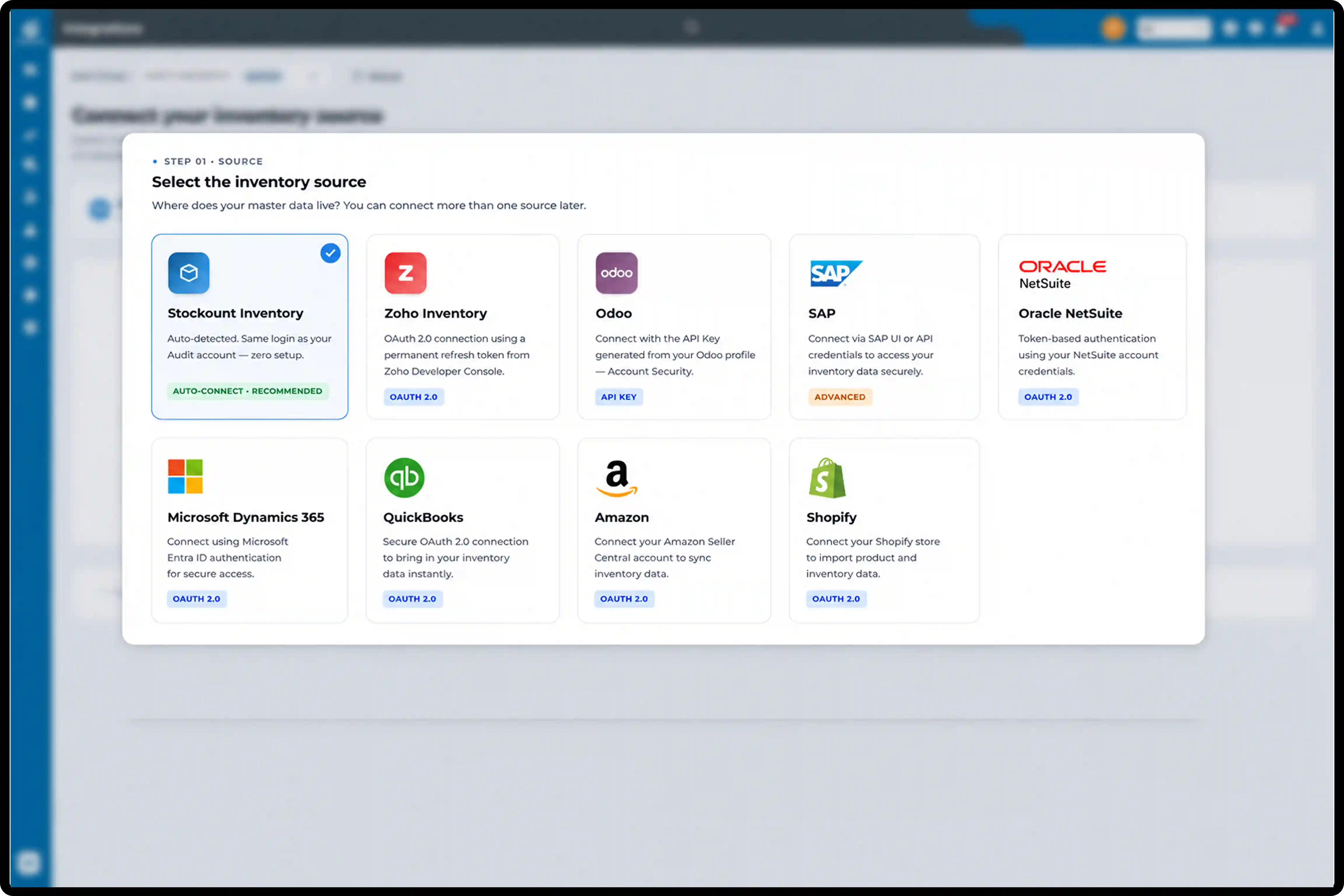1344x896 pixels.
Task: Select the Stockount Inventory title
Action: [x=235, y=313]
